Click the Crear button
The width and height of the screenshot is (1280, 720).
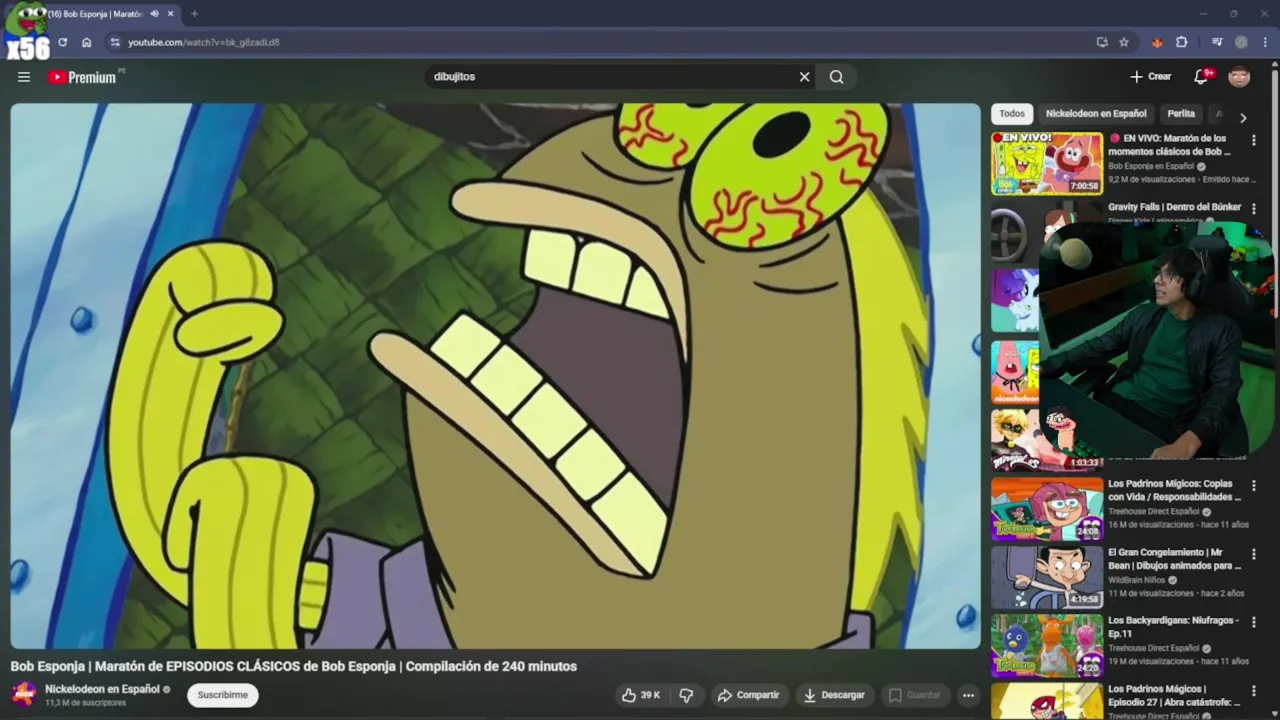[1150, 77]
